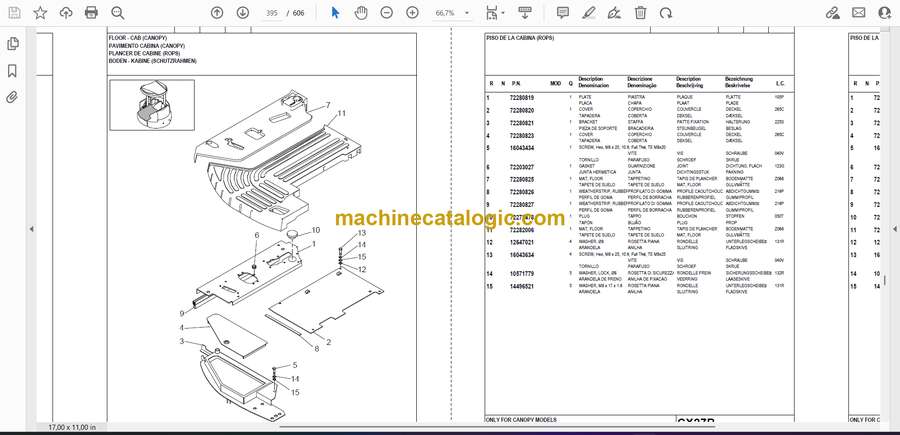Viewport: 900px width, 435px height.
Task: Zoom in with the plus circle icon
Action: click(x=412, y=13)
